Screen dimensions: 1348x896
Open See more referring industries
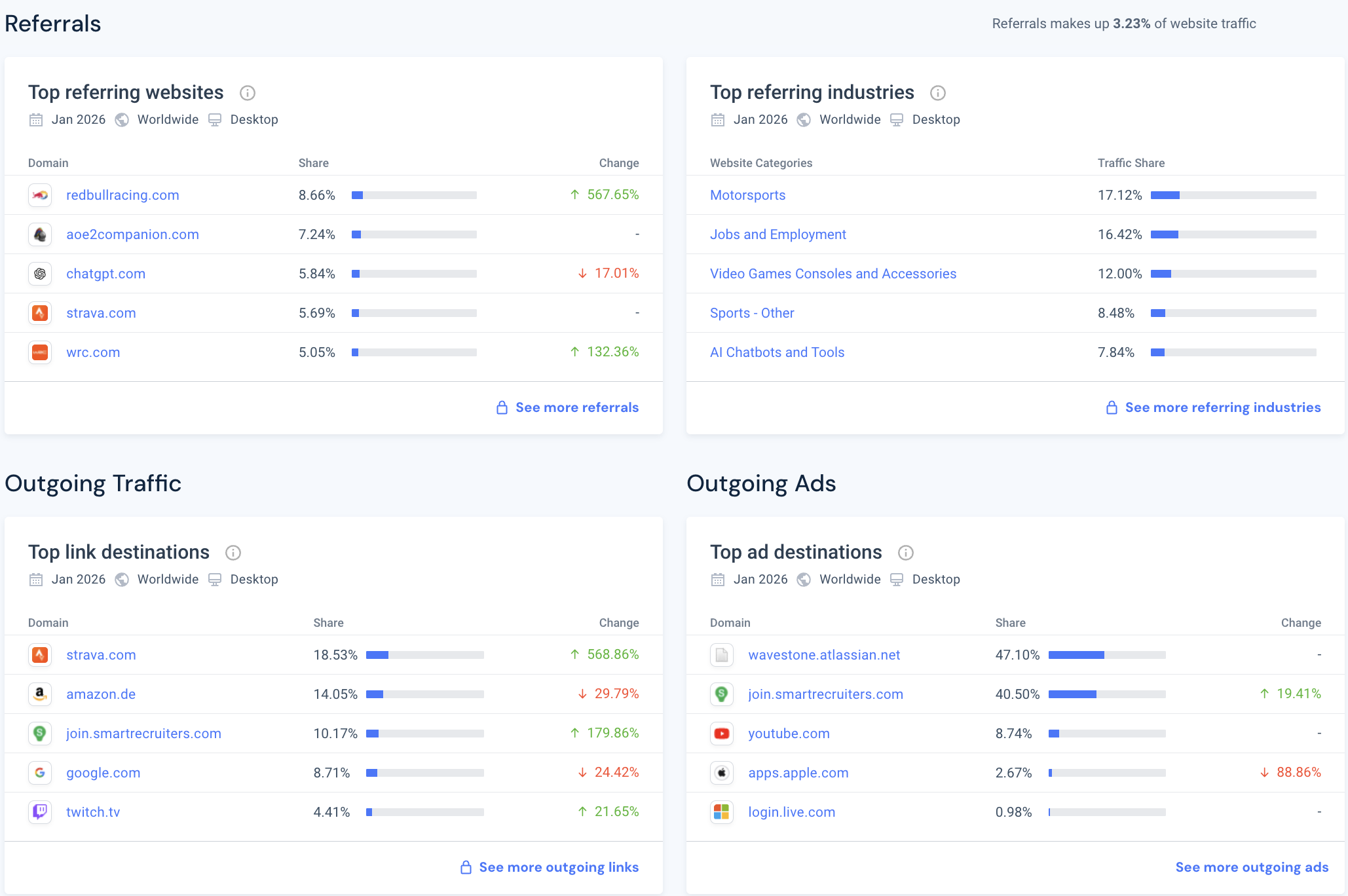click(1222, 407)
